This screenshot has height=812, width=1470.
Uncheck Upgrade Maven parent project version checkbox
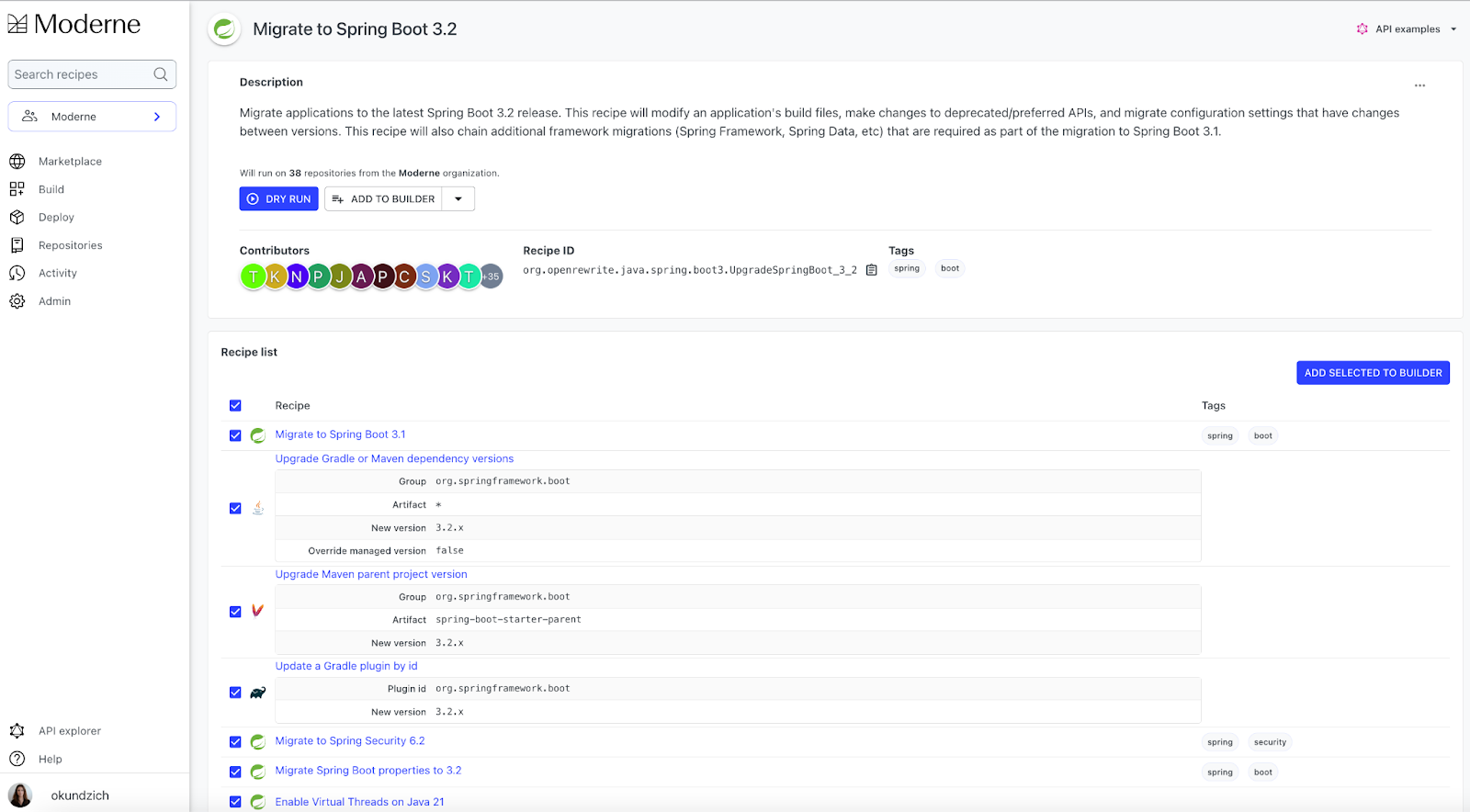[x=235, y=612]
